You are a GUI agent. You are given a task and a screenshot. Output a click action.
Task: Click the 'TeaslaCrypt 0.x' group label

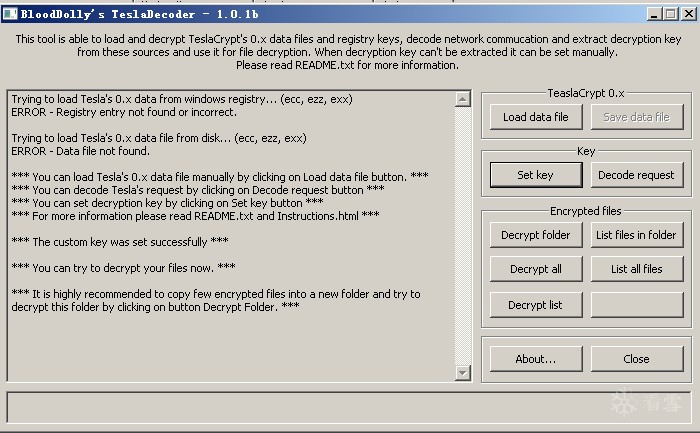pos(586,93)
